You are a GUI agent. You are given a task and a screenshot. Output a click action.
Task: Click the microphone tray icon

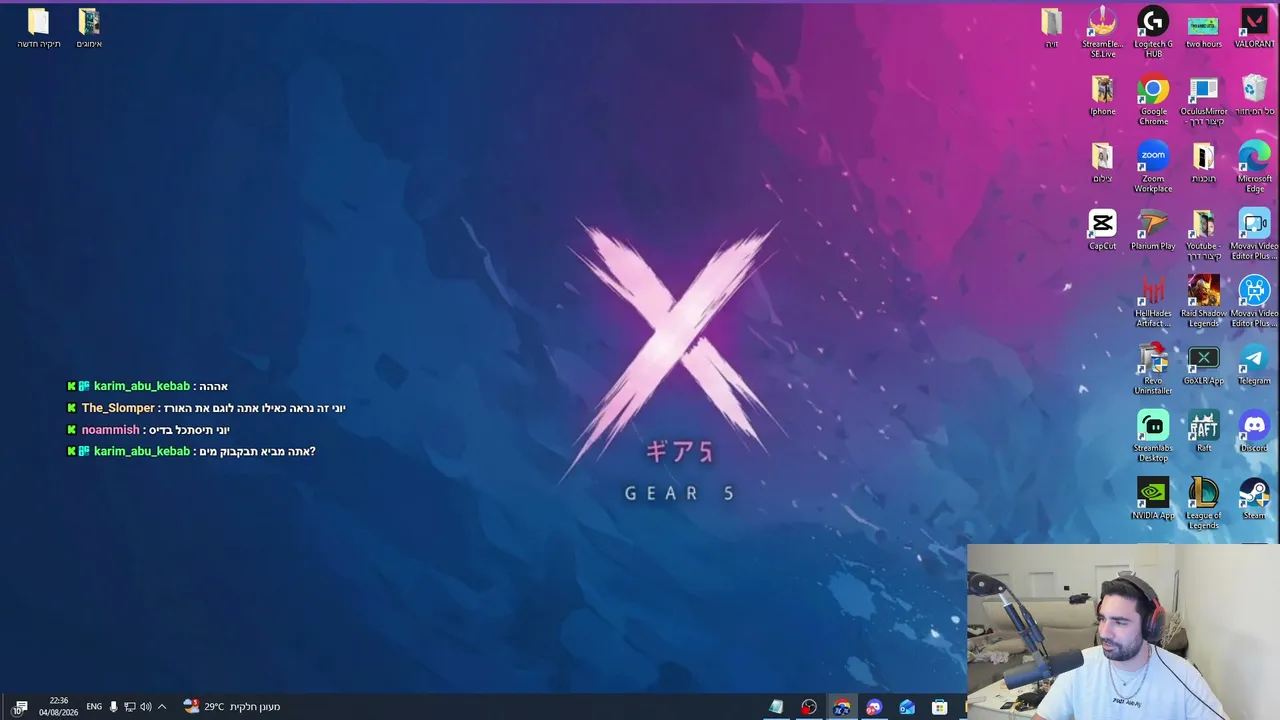click(x=113, y=707)
